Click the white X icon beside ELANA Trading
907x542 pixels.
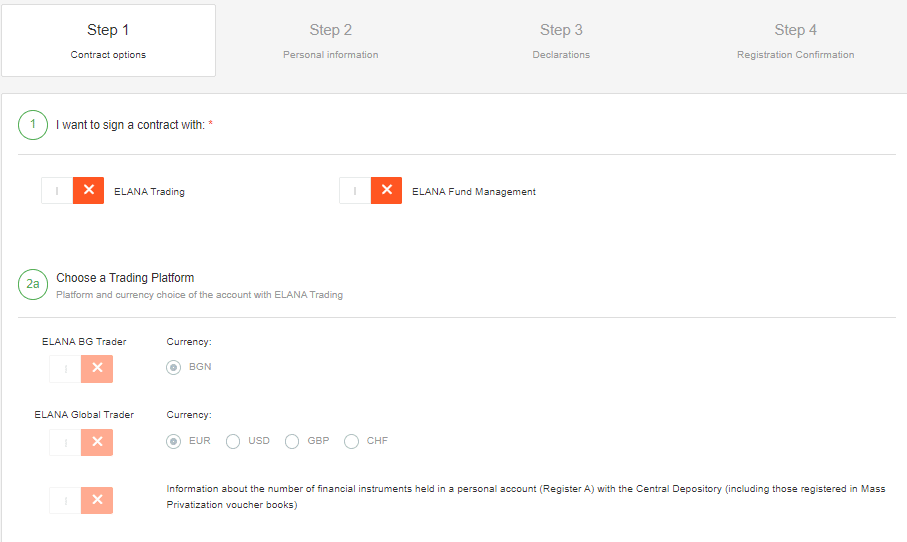(x=89, y=190)
